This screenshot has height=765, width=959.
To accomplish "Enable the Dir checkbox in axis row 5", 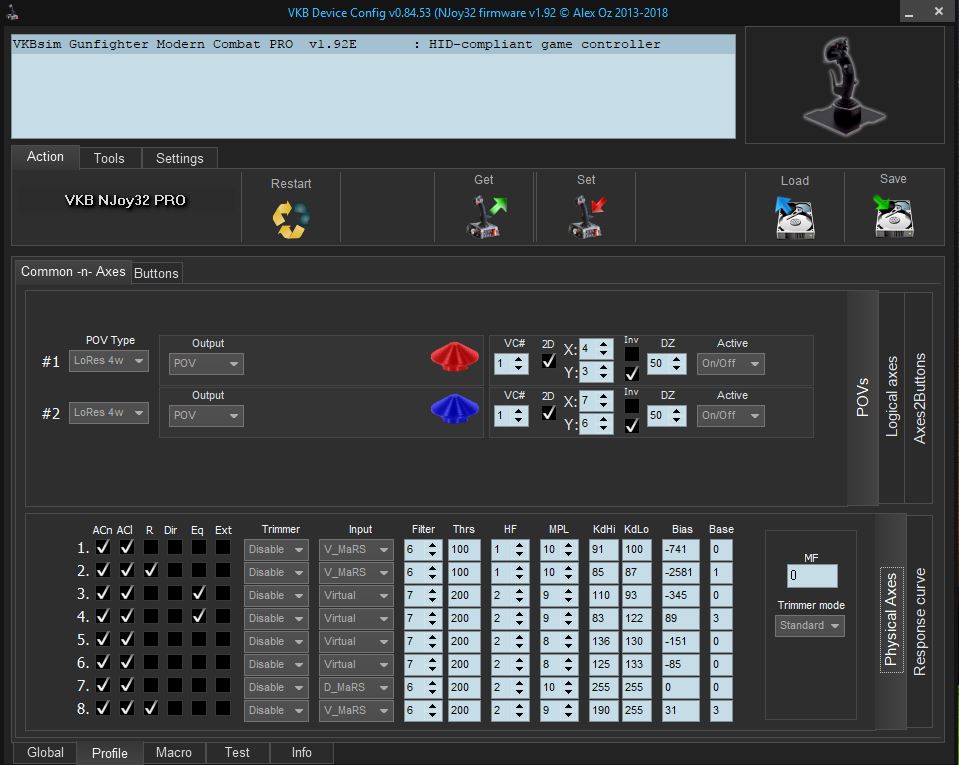I will click(174, 639).
